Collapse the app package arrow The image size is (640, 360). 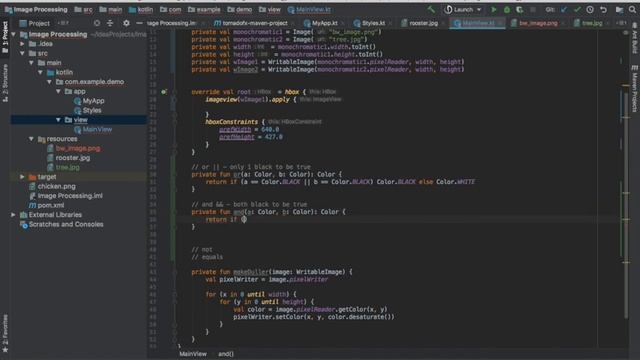(x=58, y=91)
